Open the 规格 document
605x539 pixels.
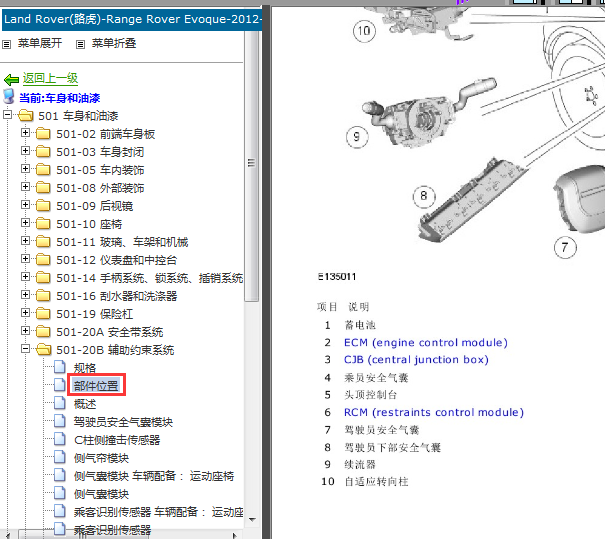(85, 368)
